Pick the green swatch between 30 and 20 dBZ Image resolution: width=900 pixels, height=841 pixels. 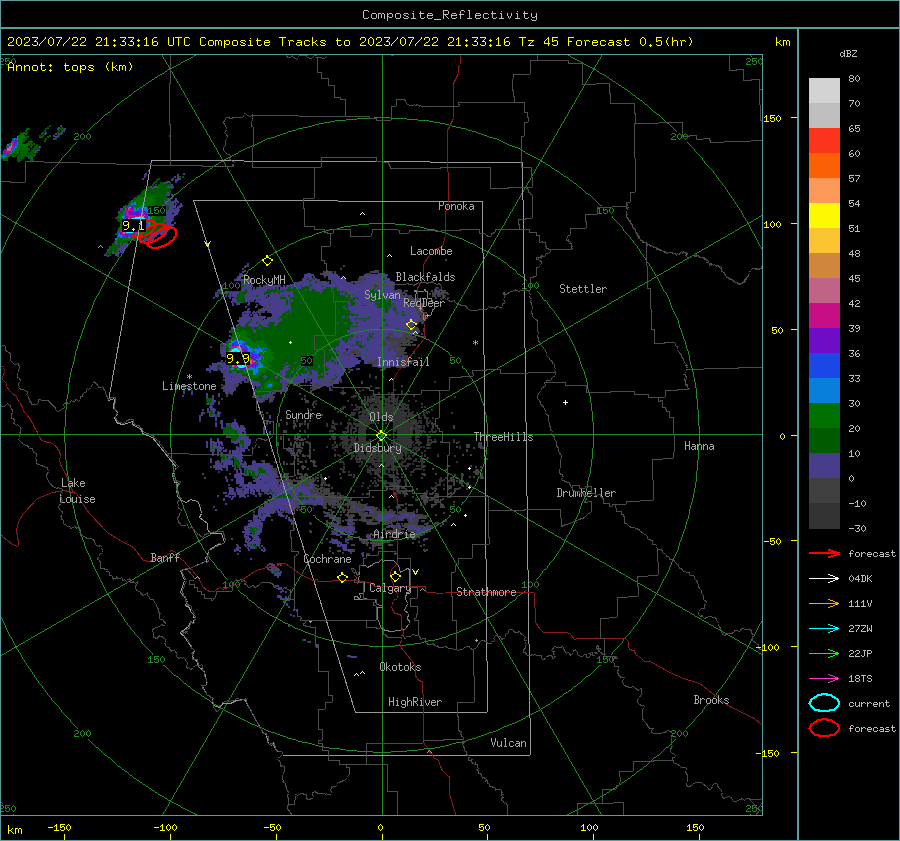pos(824,416)
